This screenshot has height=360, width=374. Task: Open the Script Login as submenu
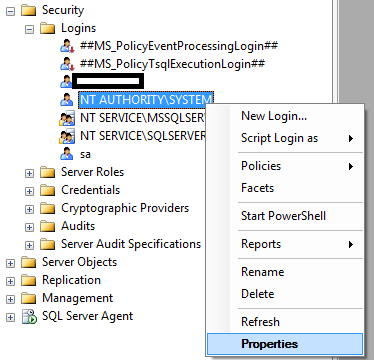[x=284, y=138]
